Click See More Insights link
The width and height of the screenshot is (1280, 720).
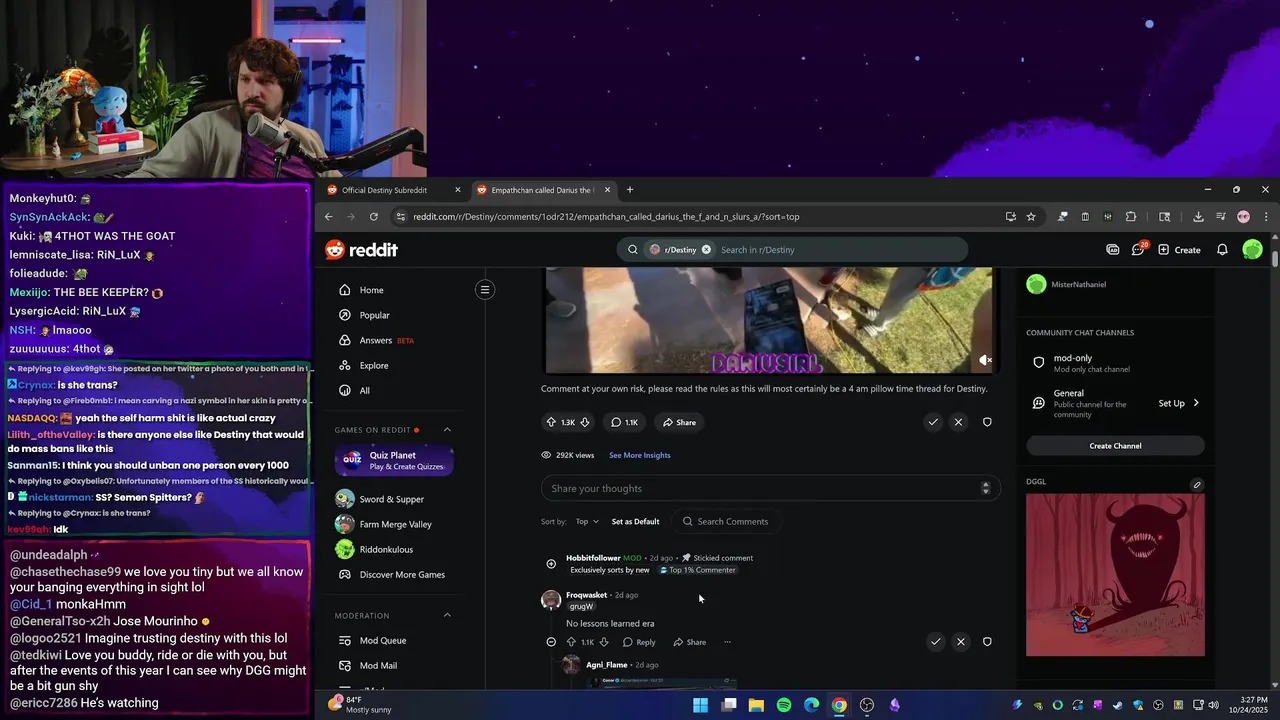click(640, 455)
